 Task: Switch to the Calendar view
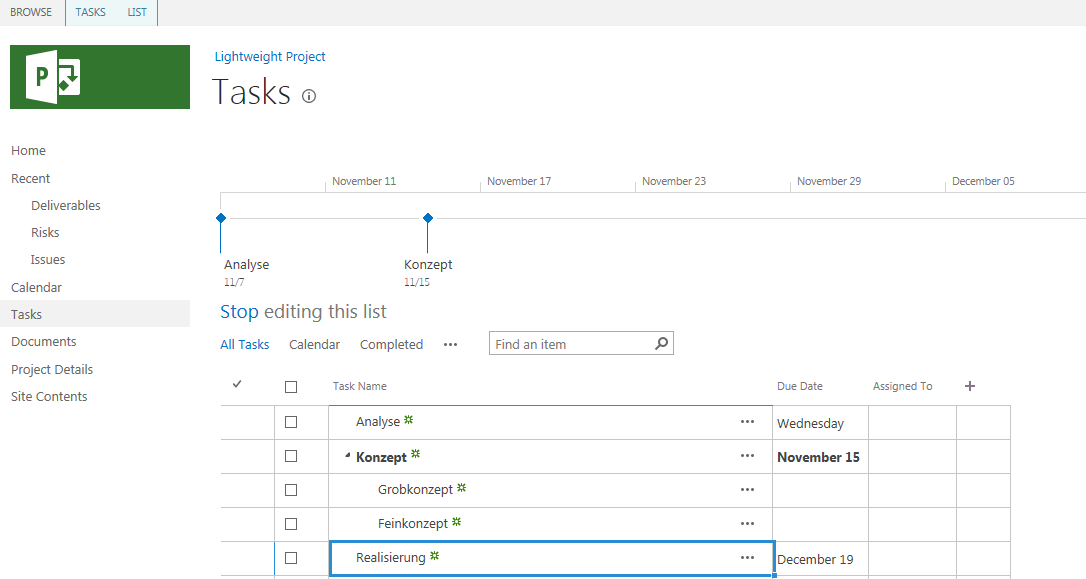[314, 344]
